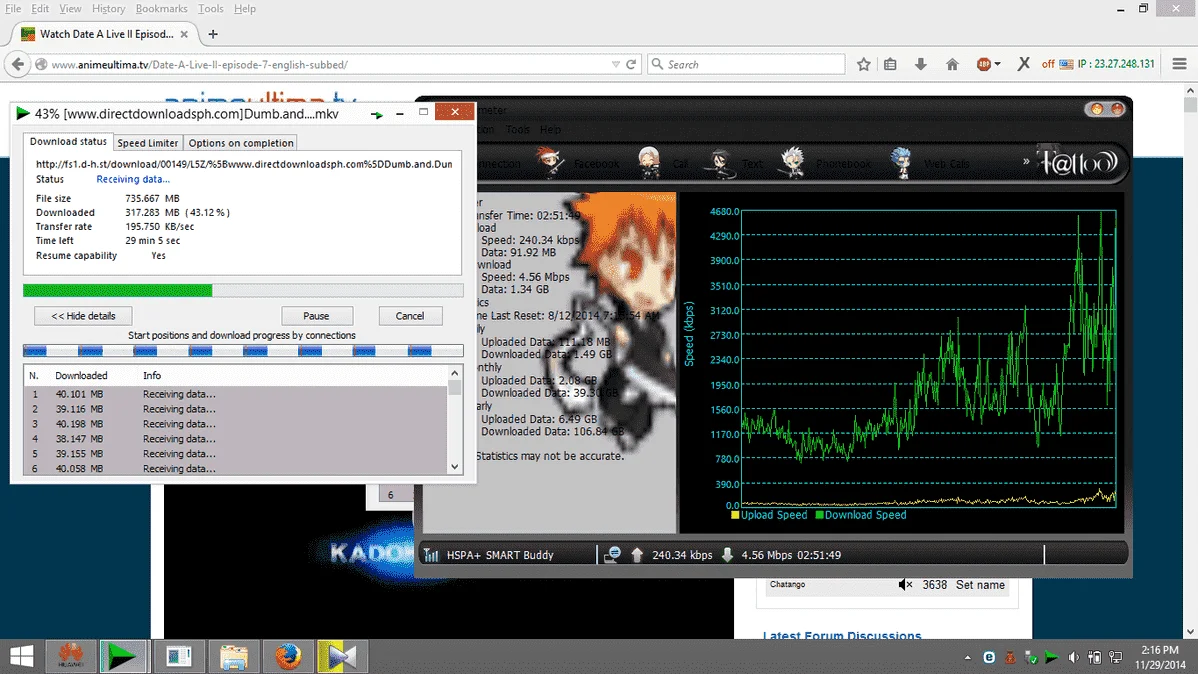Open a new tab with plus button
1198x674 pixels.
point(212,34)
